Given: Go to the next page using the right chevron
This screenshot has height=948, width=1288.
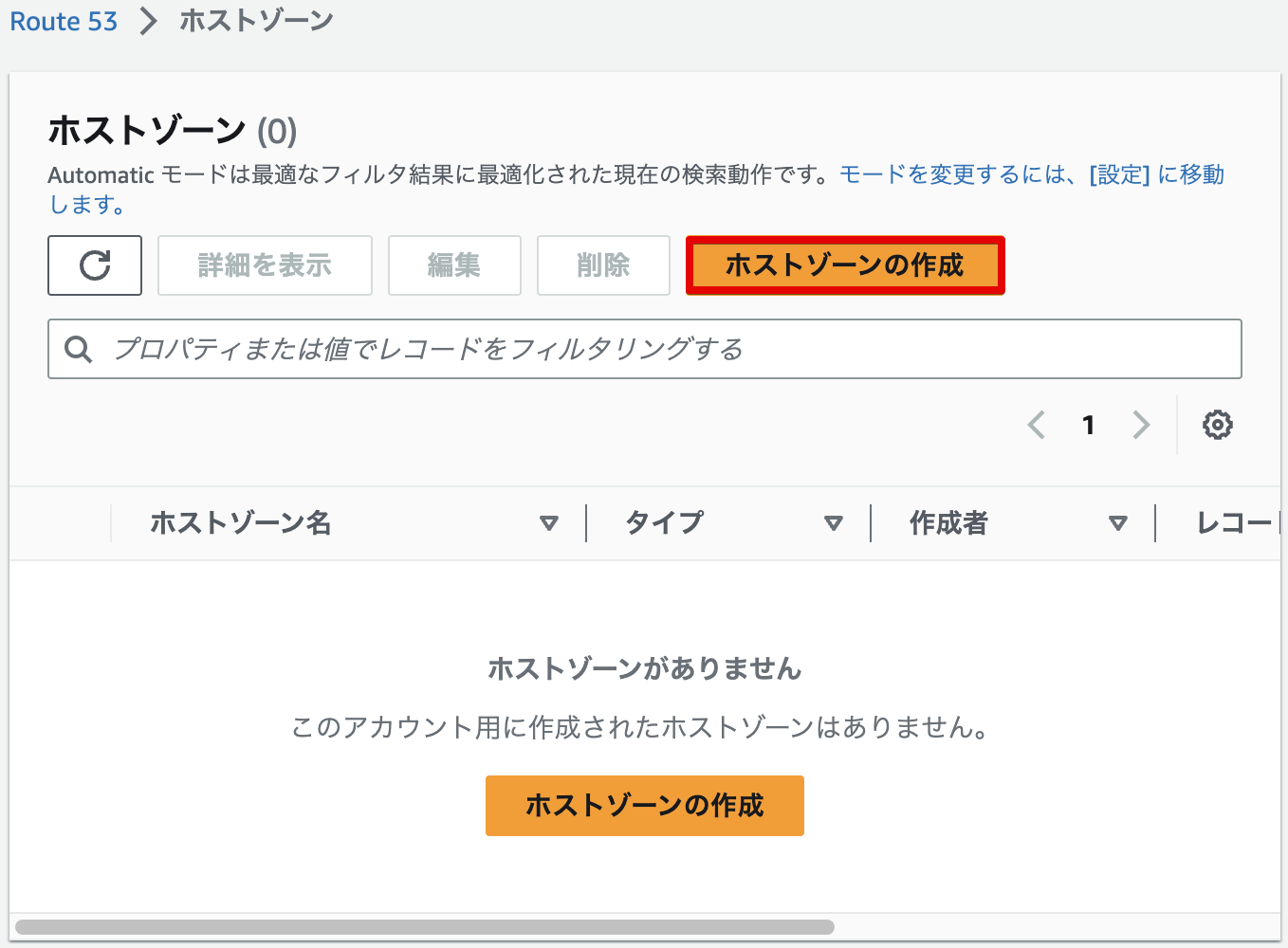Looking at the screenshot, I should [x=1141, y=425].
